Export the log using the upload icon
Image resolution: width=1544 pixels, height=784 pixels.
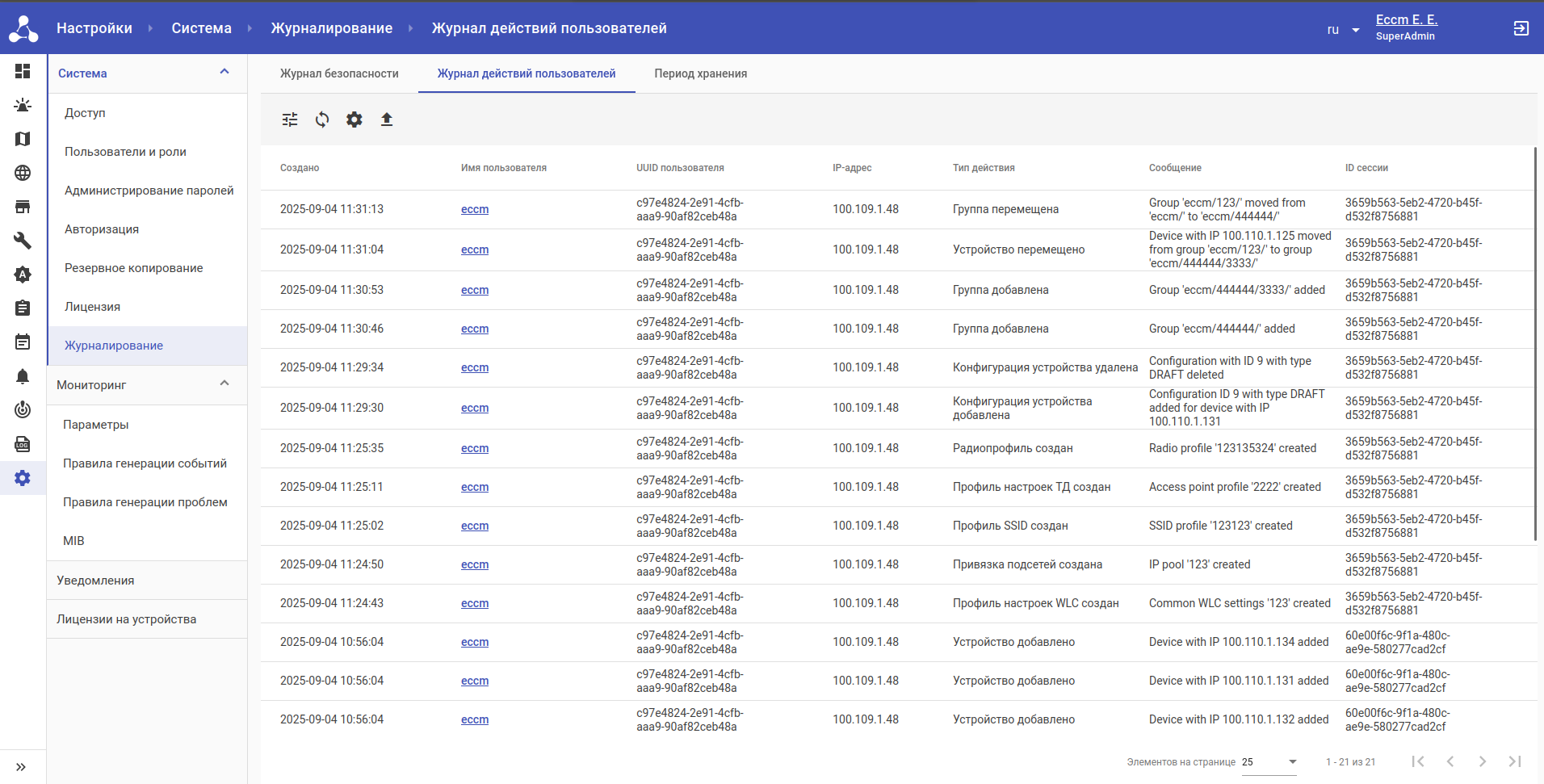[387, 119]
